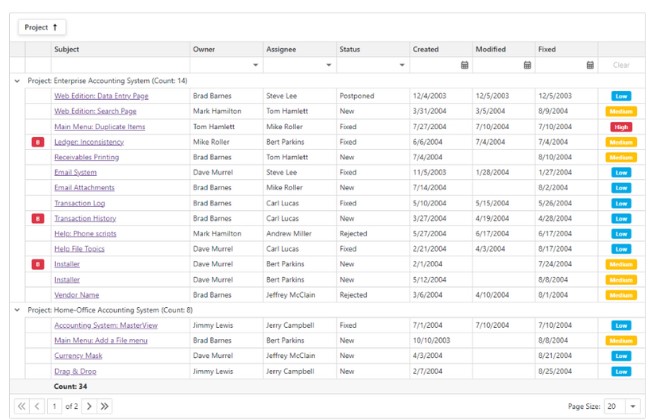Click the red icon beside Ledger: Inconsistency
The width and height of the screenshot is (652, 420).
[x=38, y=142]
